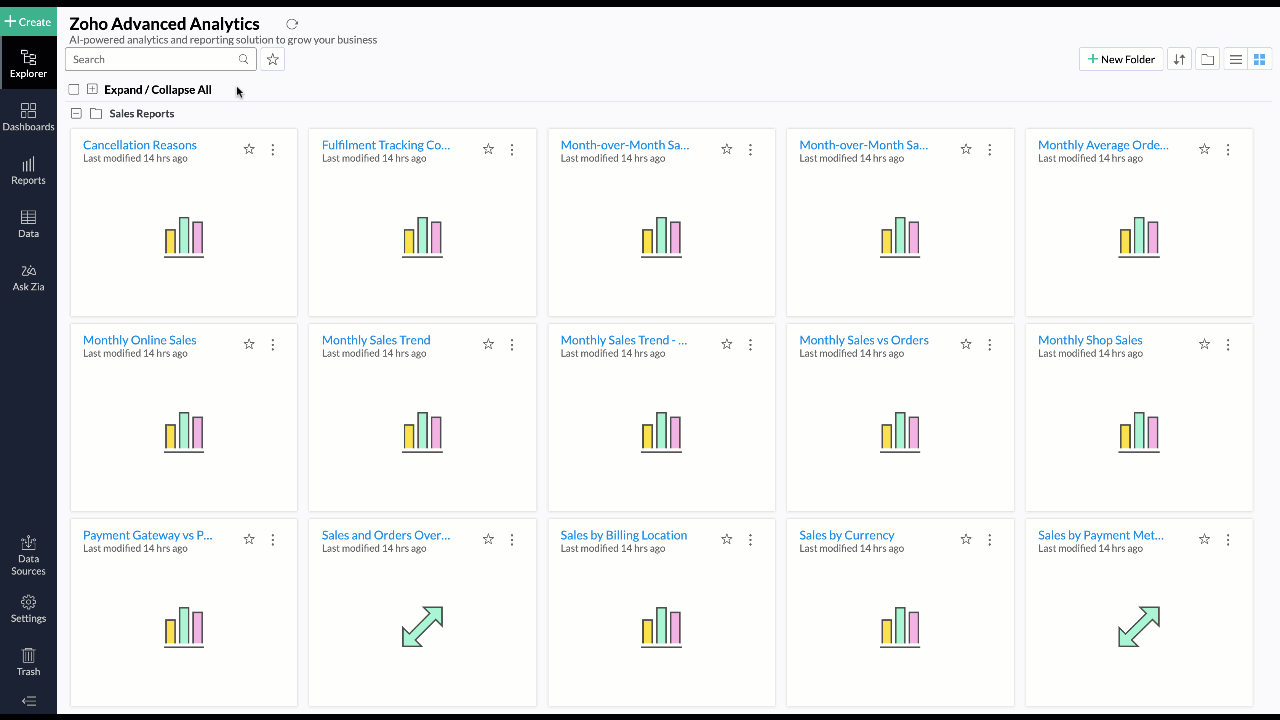Image resolution: width=1280 pixels, height=720 pixels.
Task: Collapse the Sales Reports folder
Action: pos(76,114)
